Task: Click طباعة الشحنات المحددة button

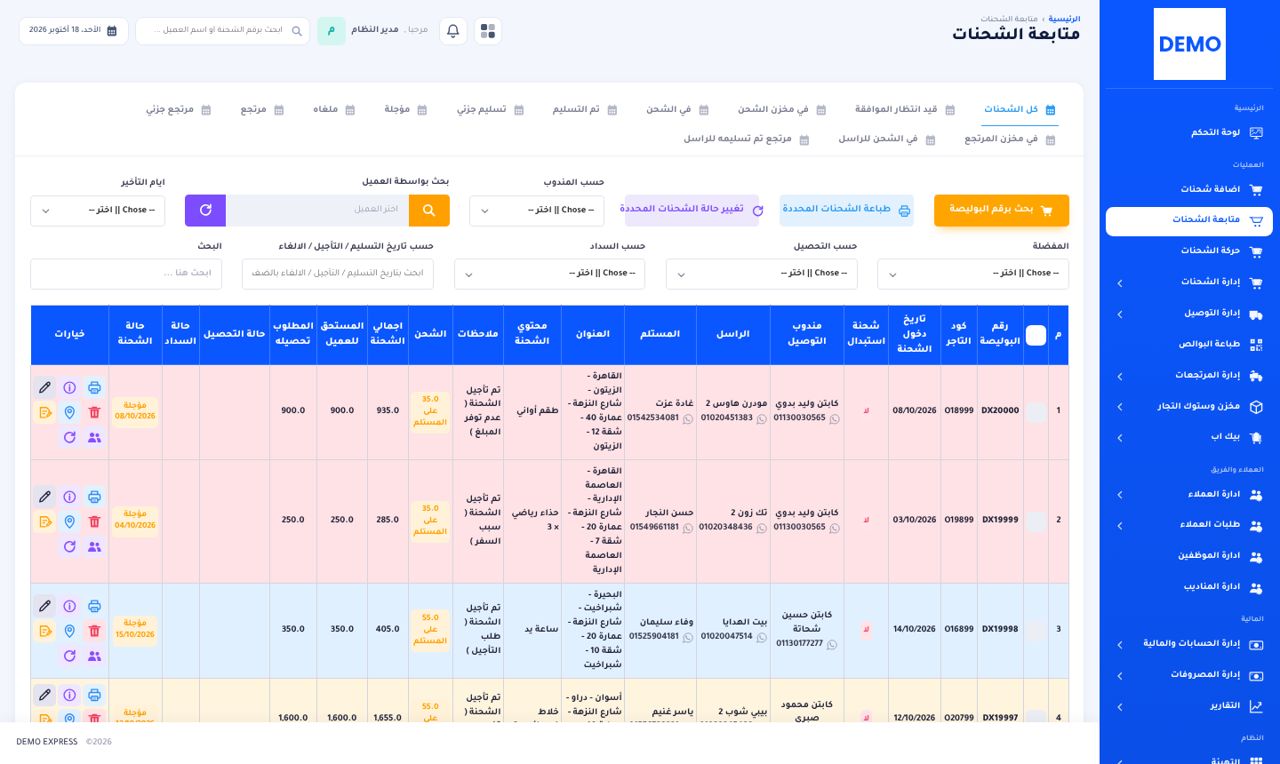Action: [x=846, y=210]
